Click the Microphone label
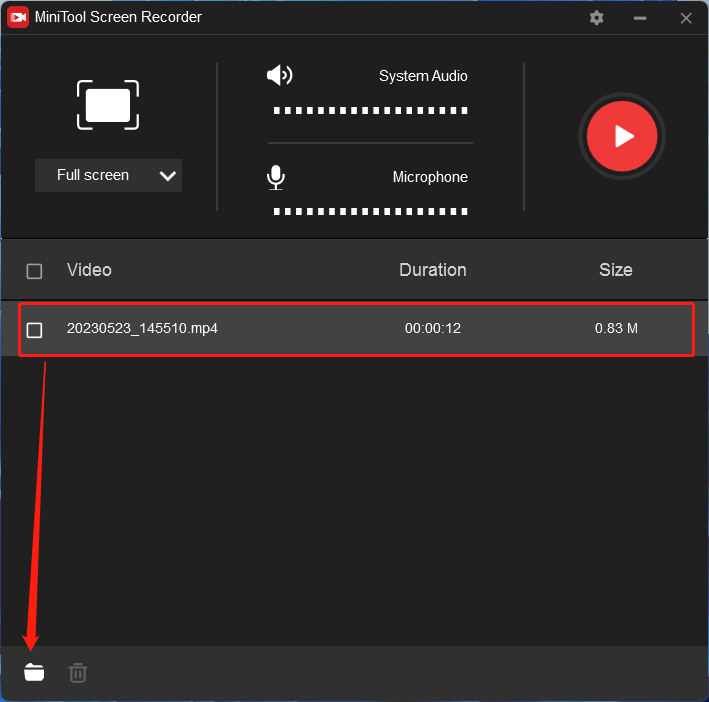 [430, 177]
